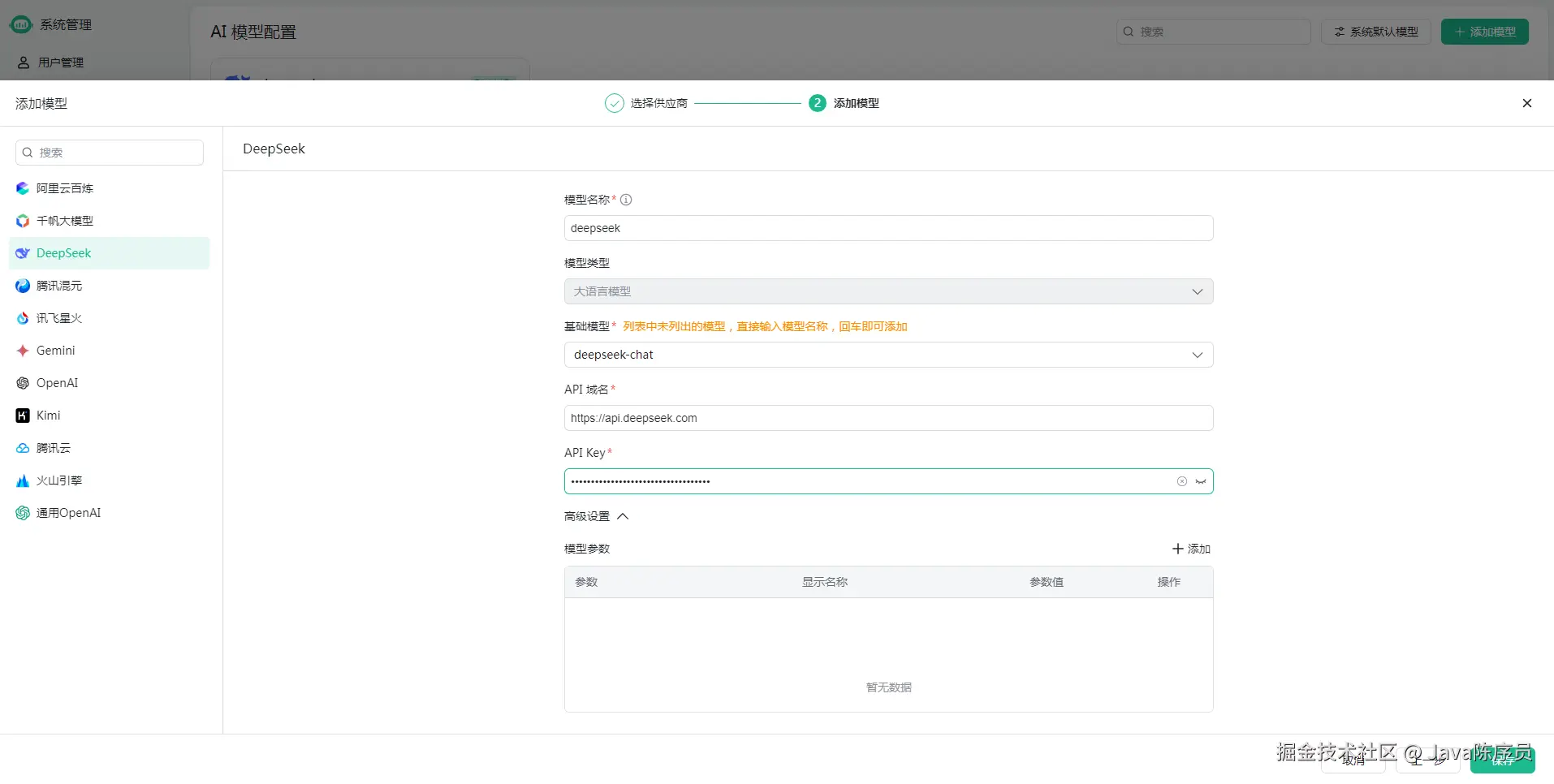The height and width of the screenshot is (784, 1554).
Task: Click the Gemini star logo
Action: 23,351
